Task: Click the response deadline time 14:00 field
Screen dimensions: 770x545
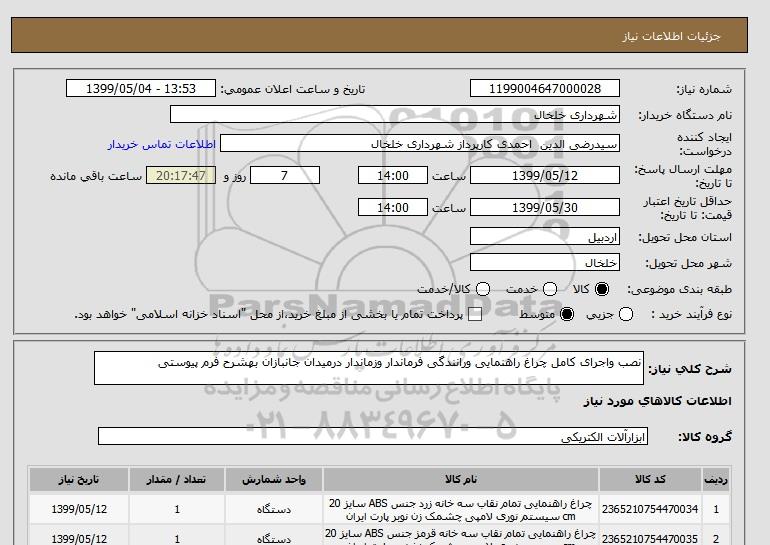Action: pos(393,175)
